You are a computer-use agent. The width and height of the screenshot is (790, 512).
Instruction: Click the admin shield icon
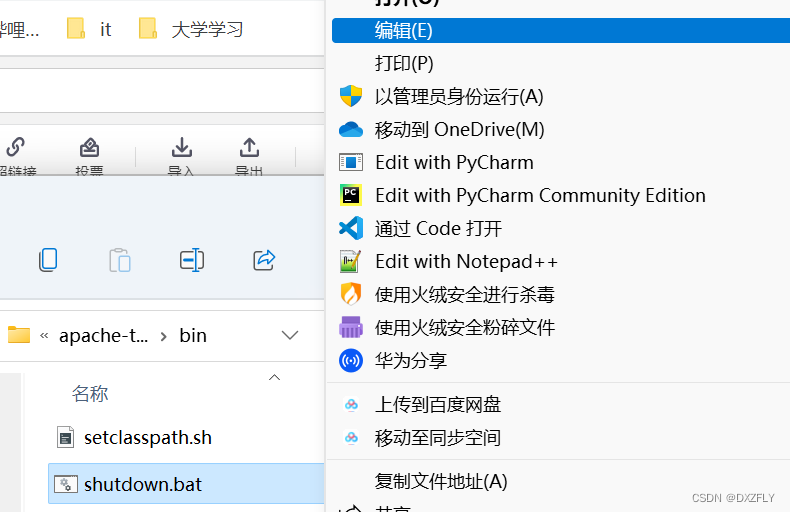pos(351,96)
